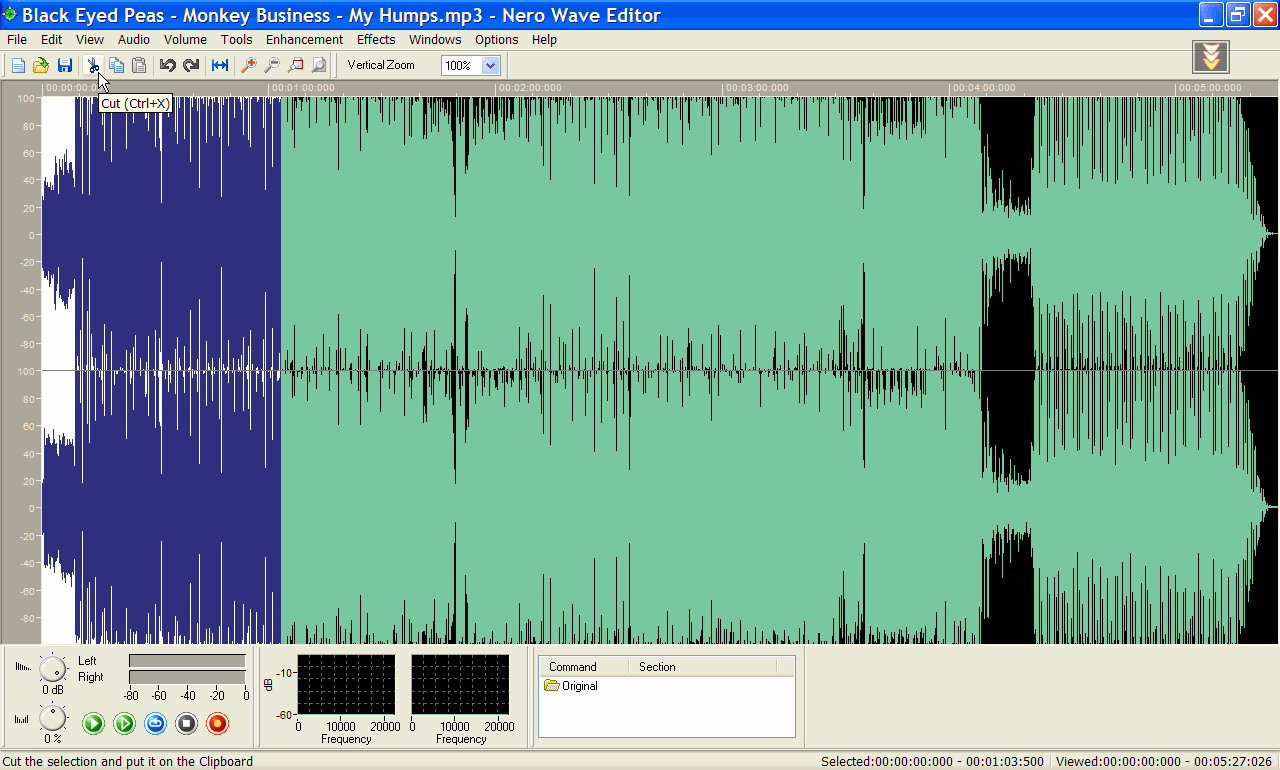Image resolution: width=1280 pixels, height=770 pixels.
Task: Click the application icon in title bar
Action: pyautogui.click(x=10, y=14)
